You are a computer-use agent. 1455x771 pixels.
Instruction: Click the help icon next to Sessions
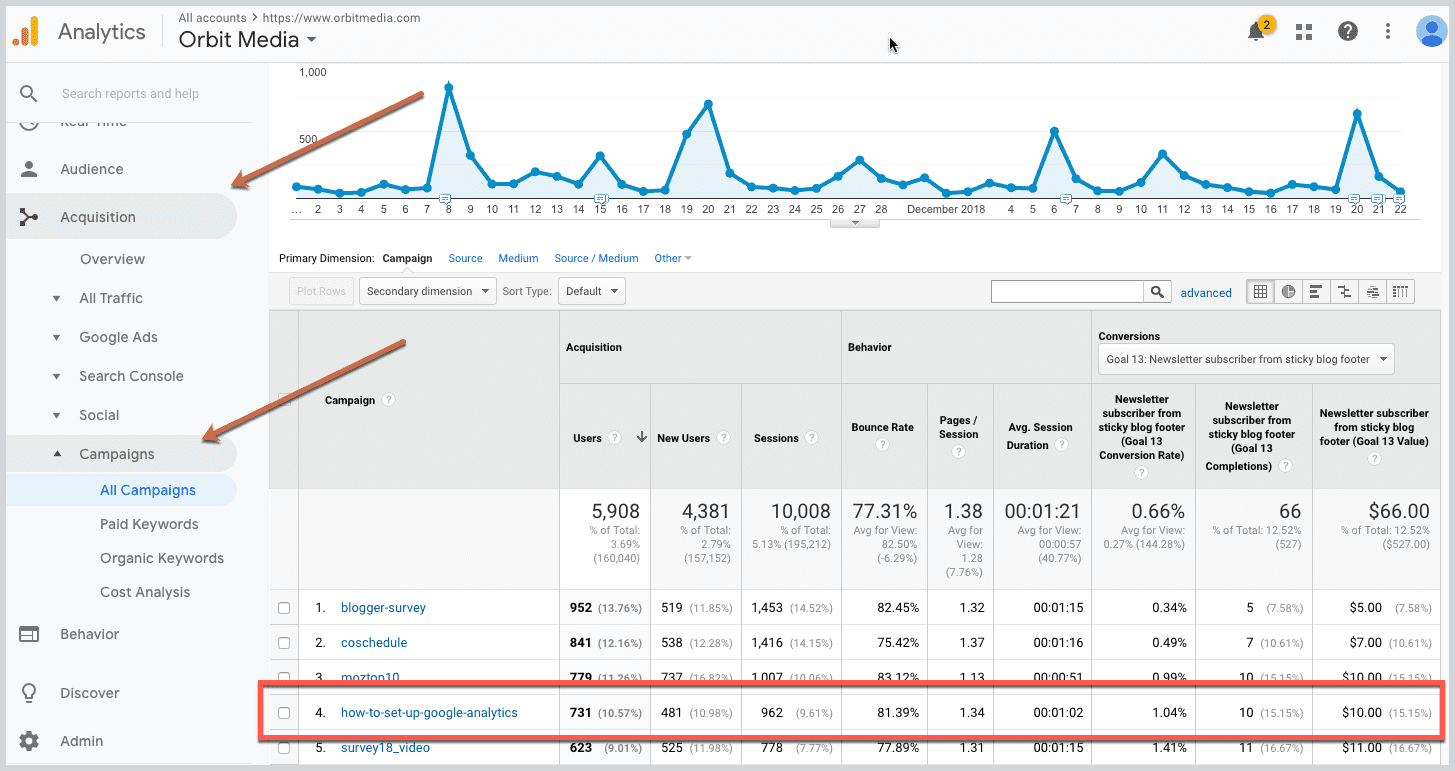click(x=811, y=438)
